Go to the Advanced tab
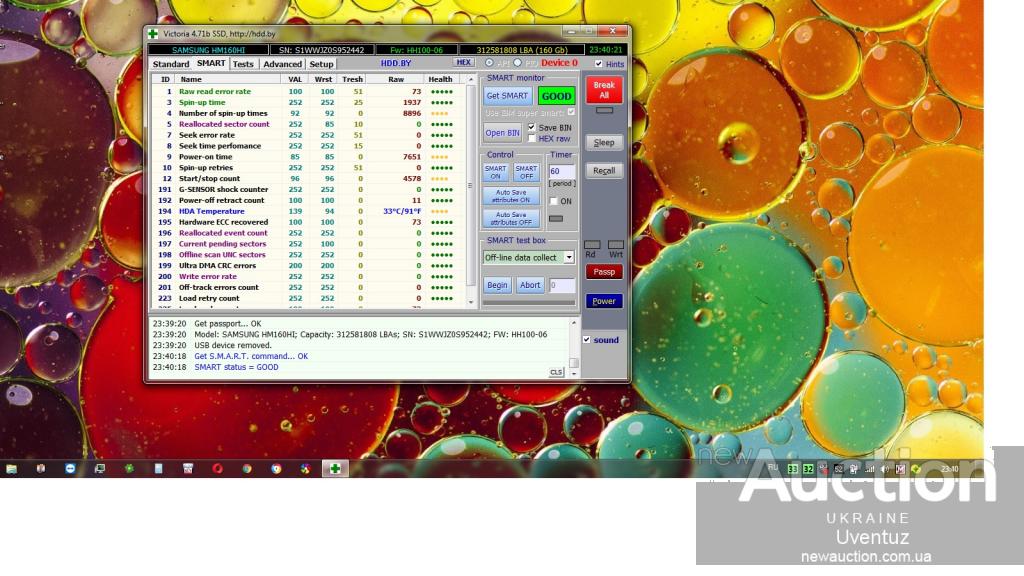 pos(282,64)
